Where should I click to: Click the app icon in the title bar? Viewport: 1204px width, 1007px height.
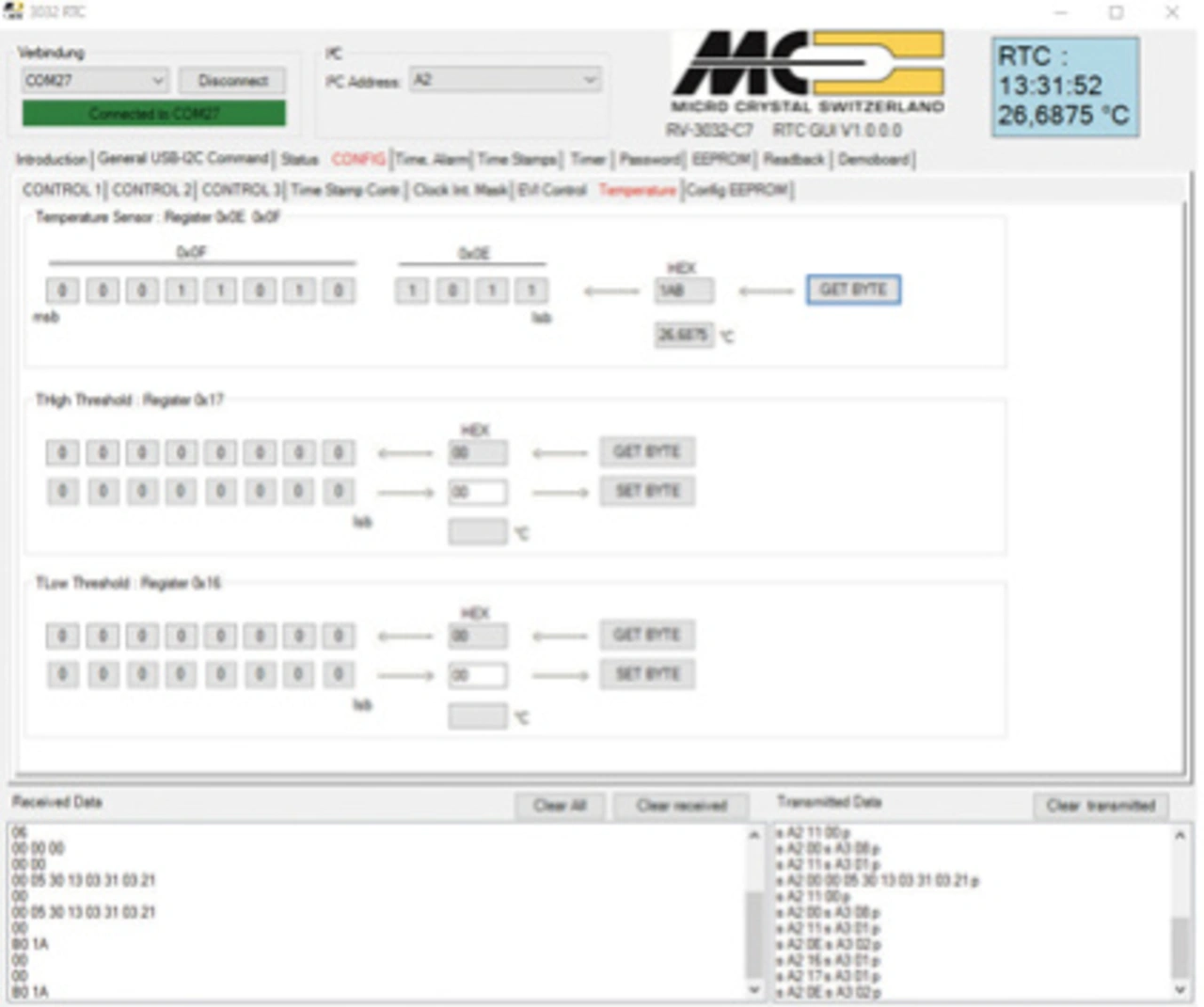[x=13, y=11]
